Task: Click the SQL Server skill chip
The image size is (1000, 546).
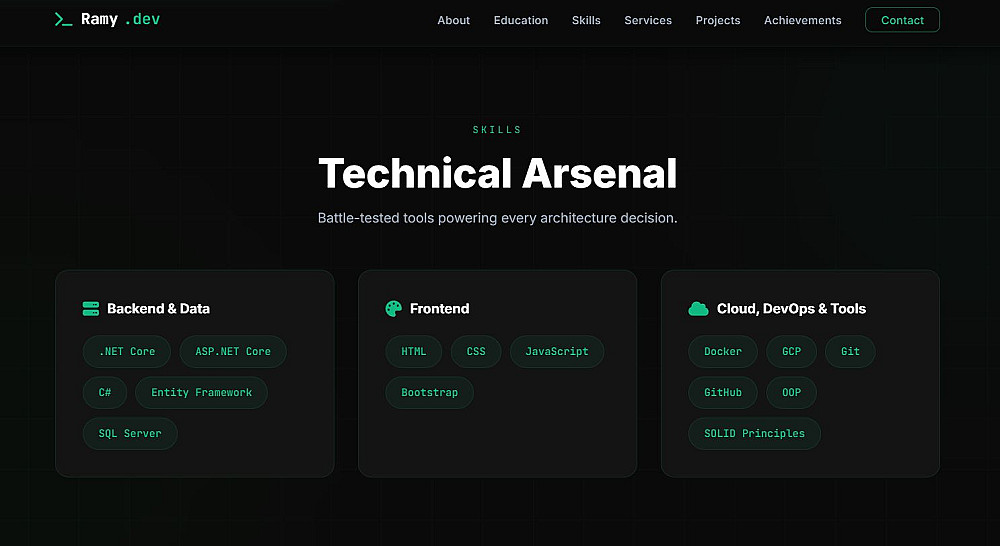Action: tap(130, 434)
